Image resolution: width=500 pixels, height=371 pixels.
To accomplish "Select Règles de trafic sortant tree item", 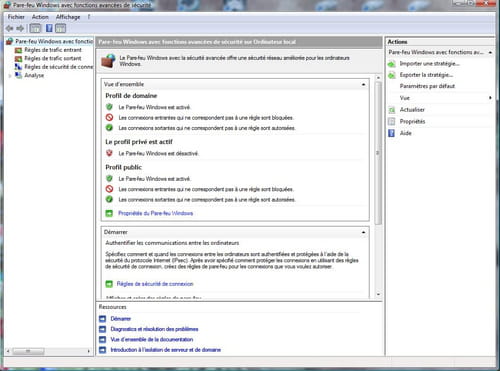I will [53, 58].
